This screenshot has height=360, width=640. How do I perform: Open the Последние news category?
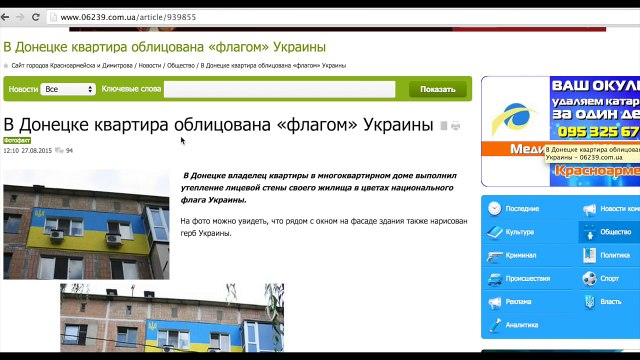[x=522, y=209]
